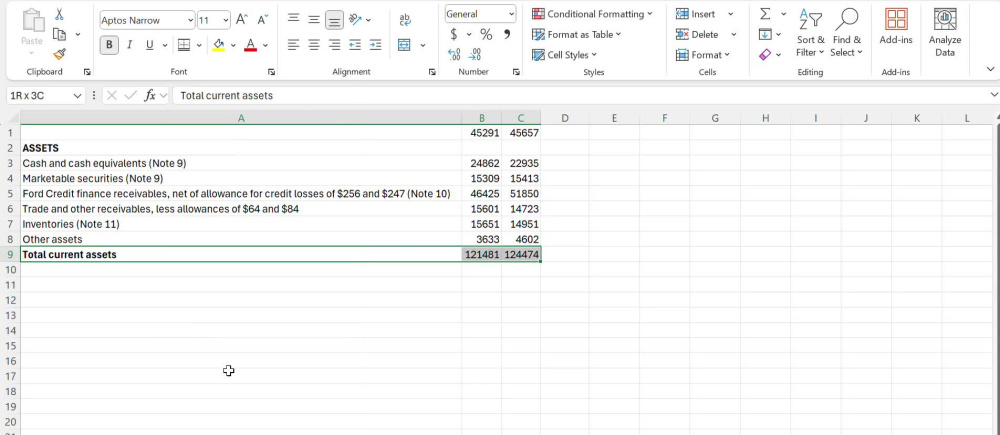
Task: Click the Insert Function fx button
Action: [x=151, y=95]
